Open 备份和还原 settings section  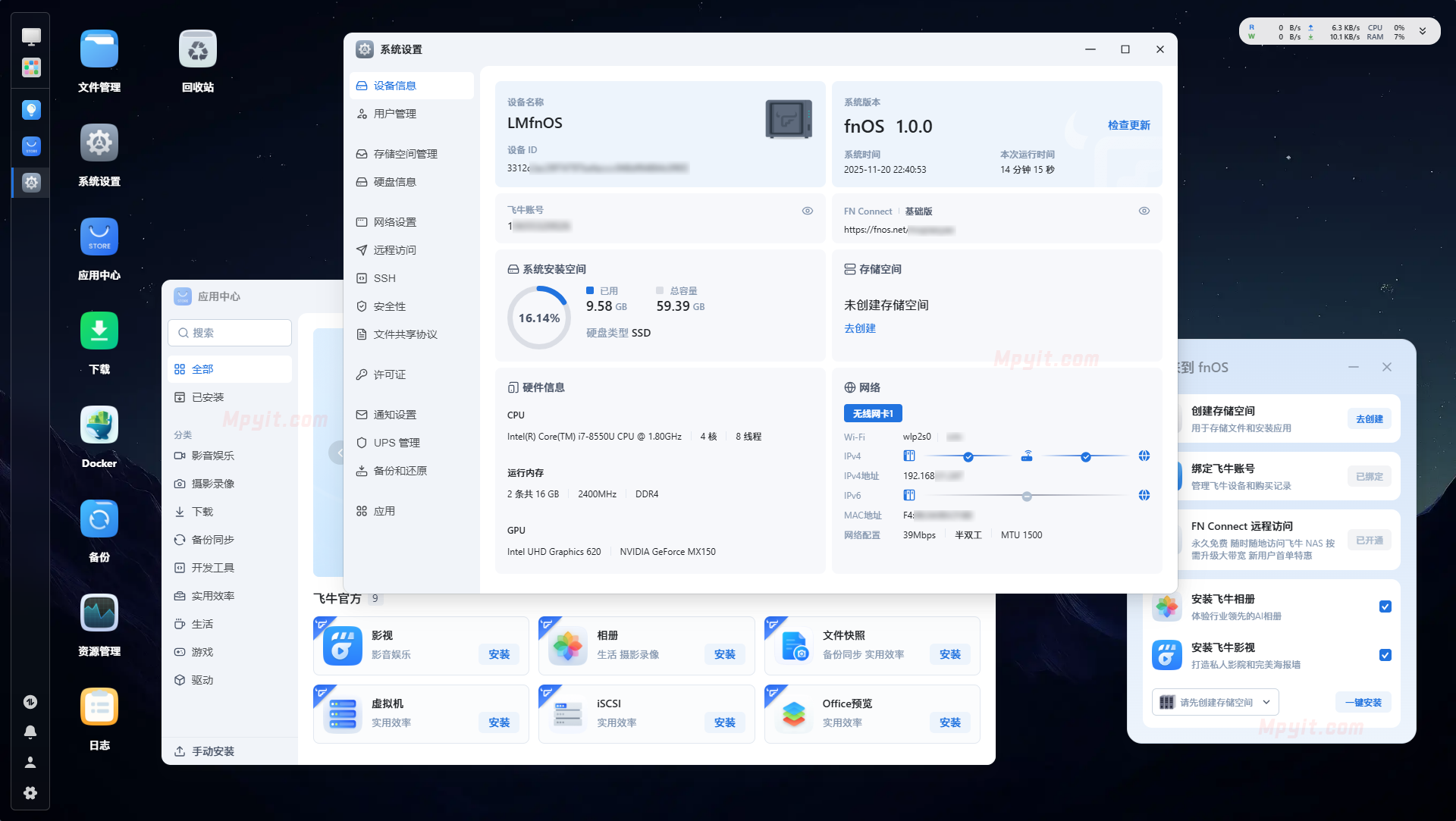pos(412,471)
